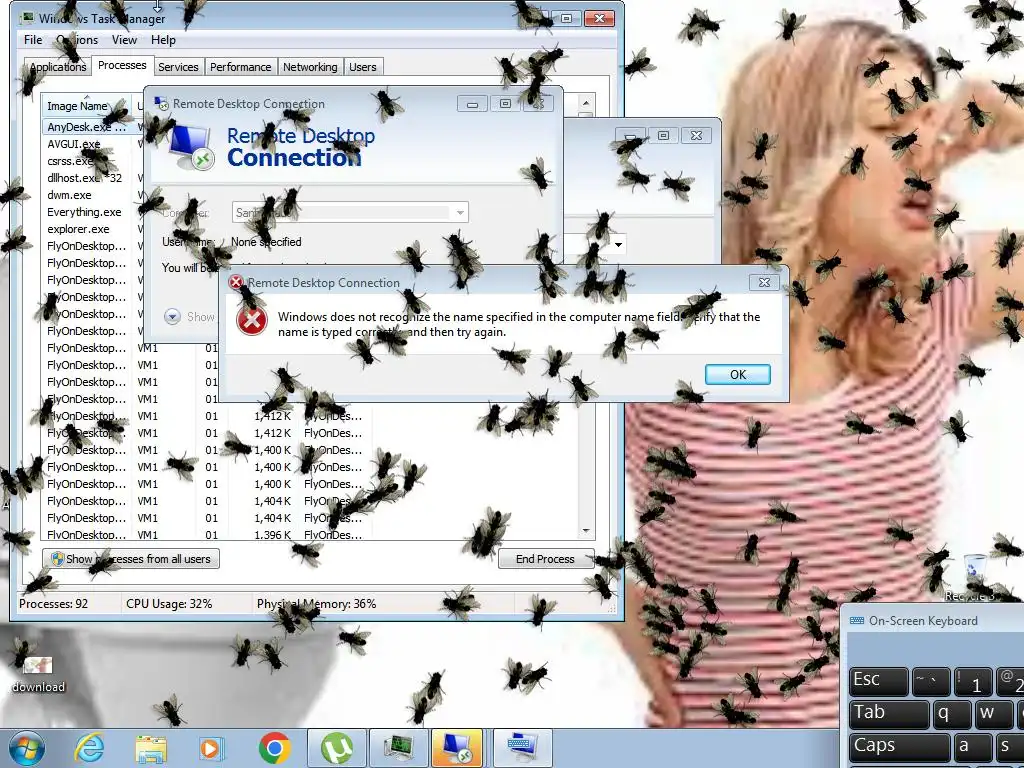Open View menu in Task Manager
The width and height of the screenshot is (1024, 768).
click(x=124, y=40)
